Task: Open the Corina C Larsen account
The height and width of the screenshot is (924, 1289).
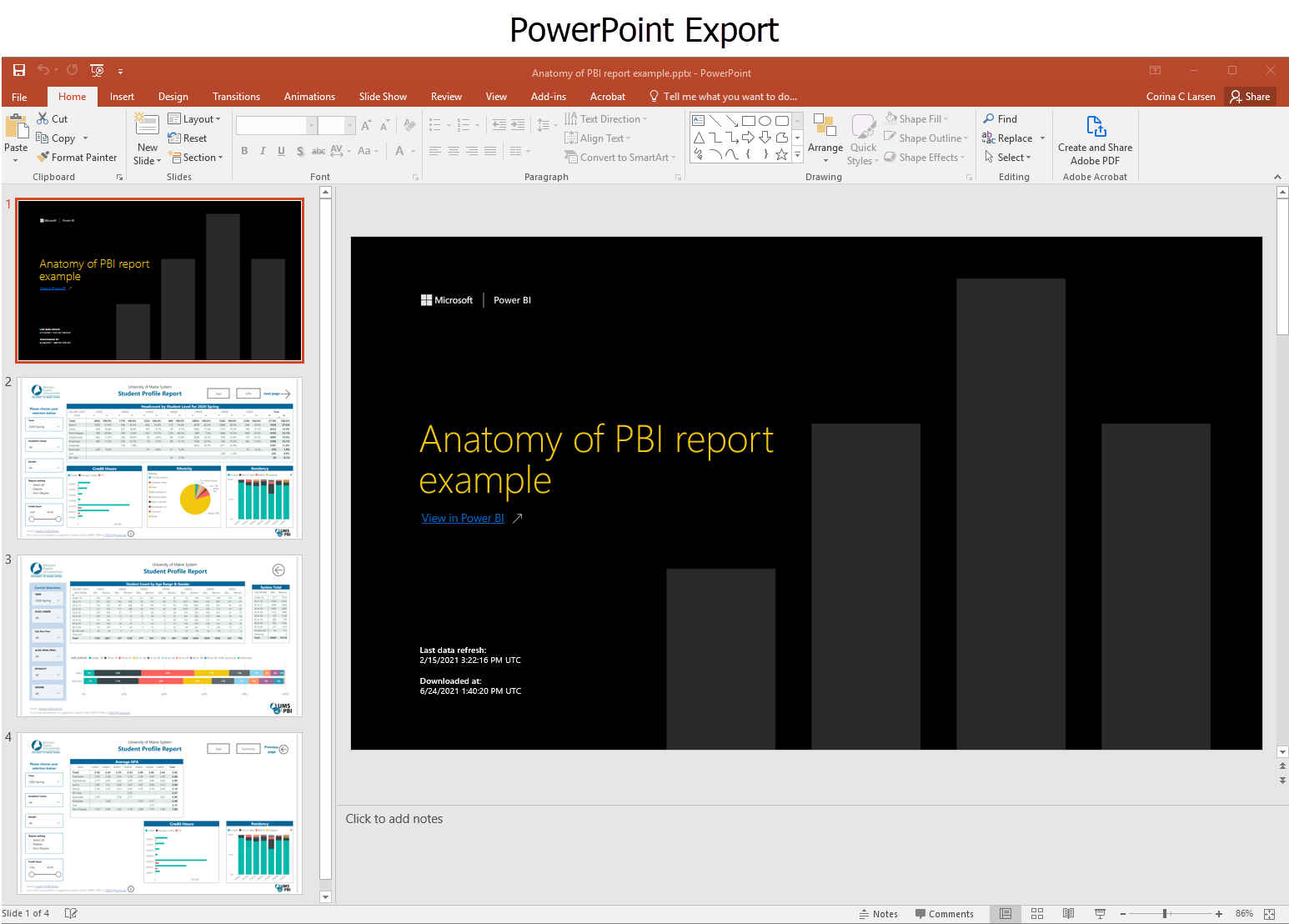Action: tap(1181, 97)
